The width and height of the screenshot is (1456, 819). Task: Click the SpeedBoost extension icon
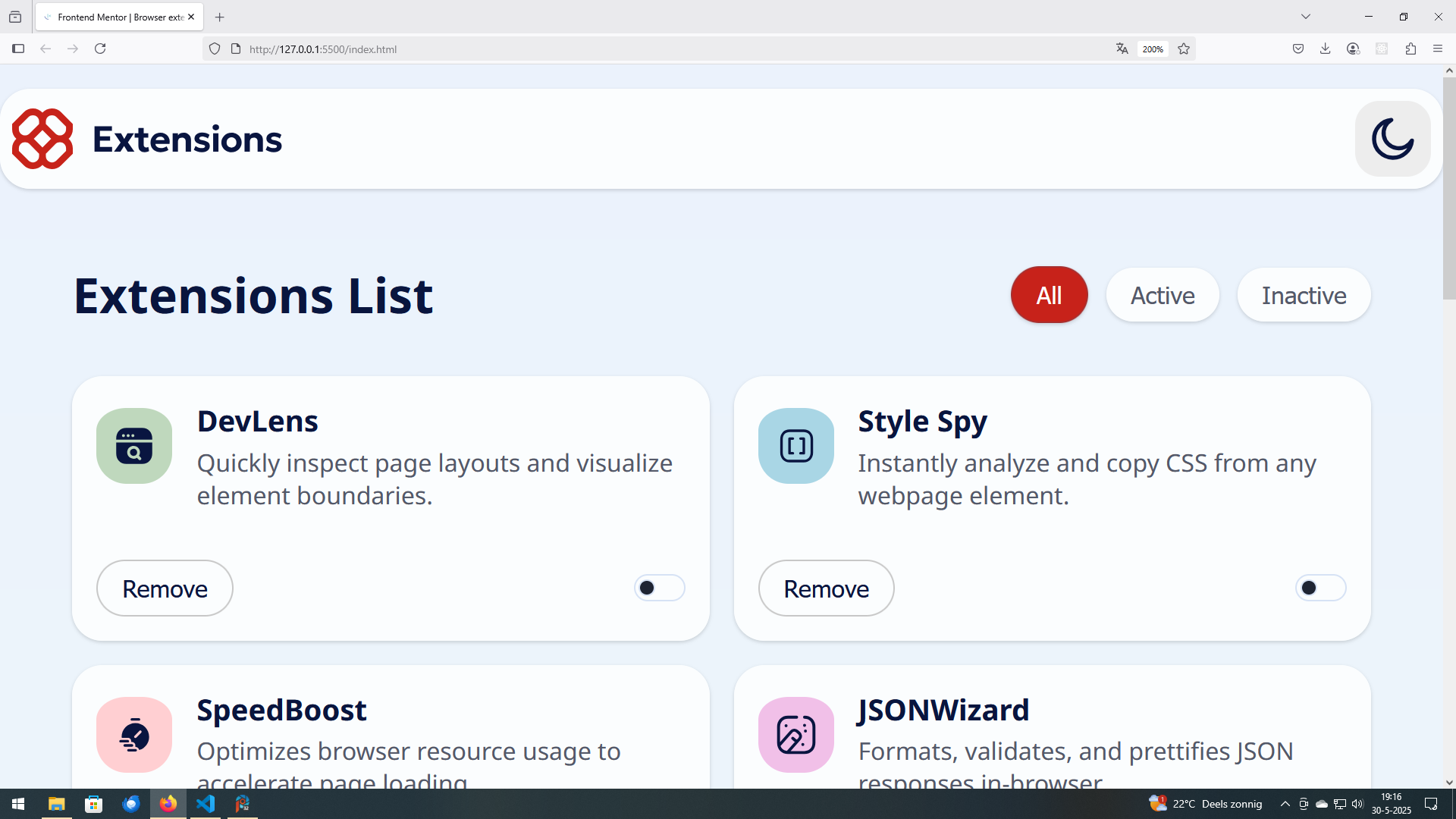(x=134, y=734)
